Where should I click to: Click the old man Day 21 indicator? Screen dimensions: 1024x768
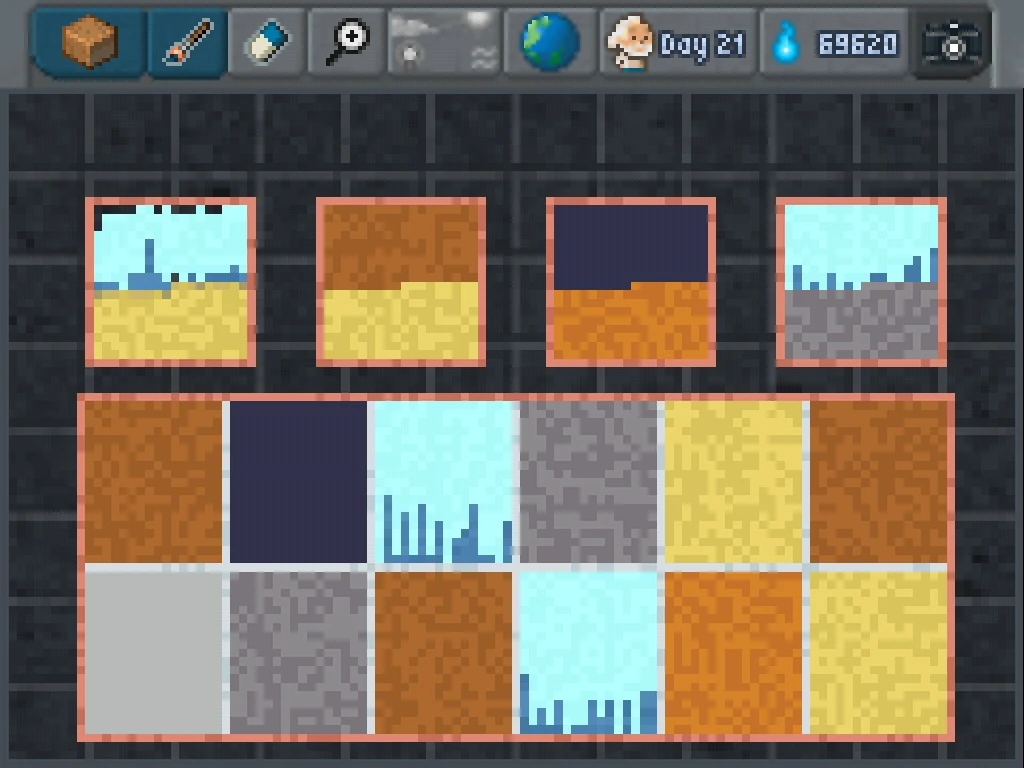click(678, 43)
